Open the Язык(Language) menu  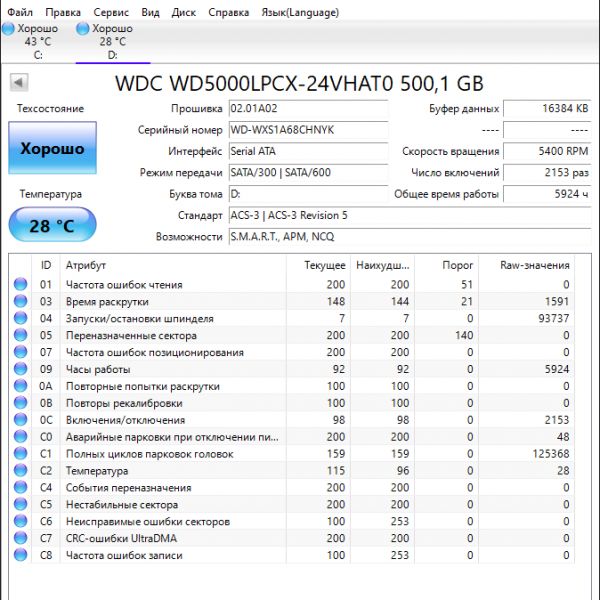(x=299, y=12)
